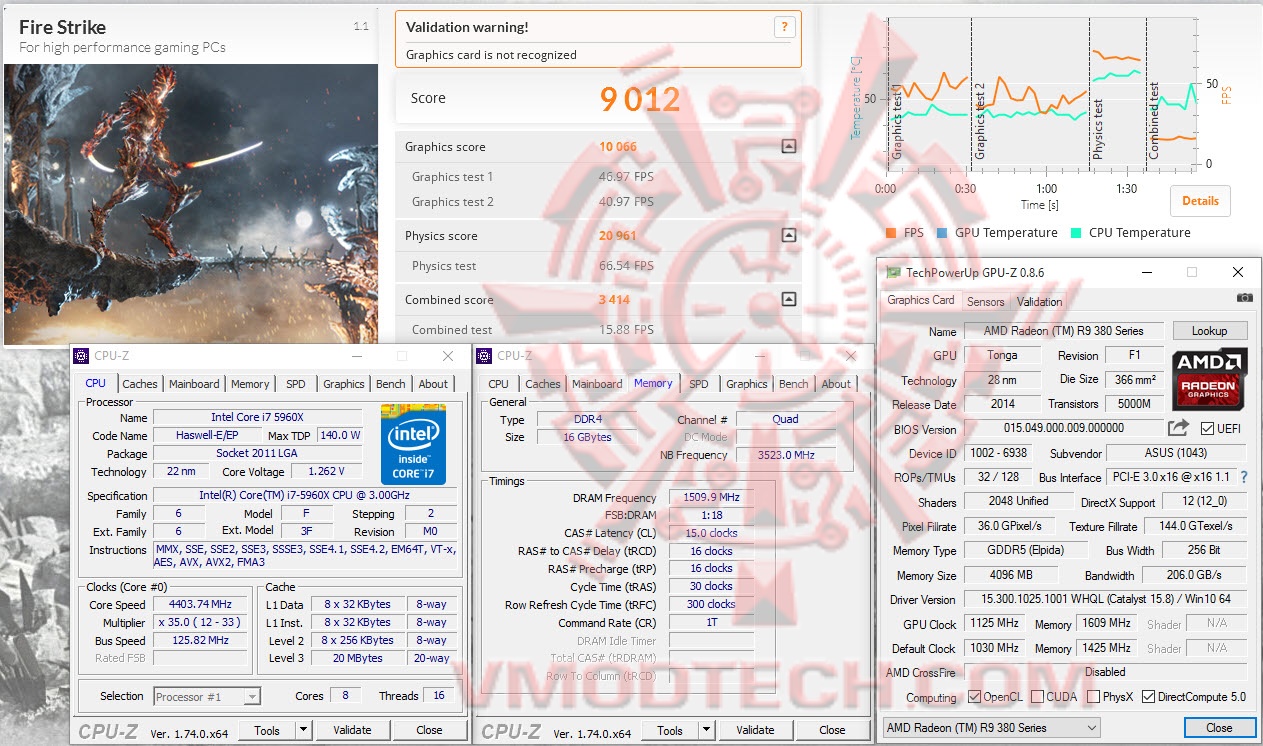Click the Bus Interface question mark icon
This screenshot has width=1263, height=746.
pos(1244,478)
